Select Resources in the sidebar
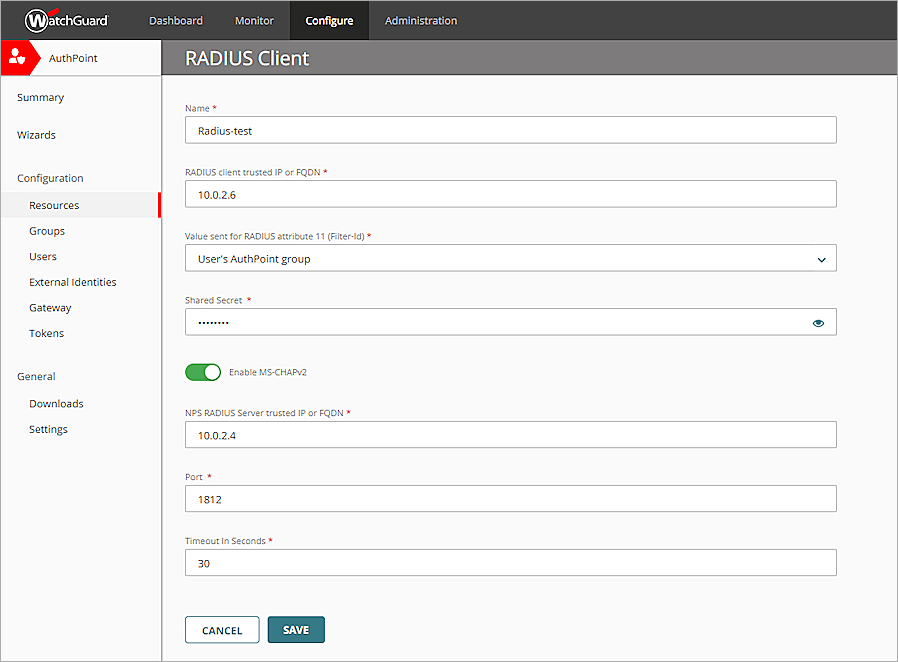898x662 pixels. point(54,204)
